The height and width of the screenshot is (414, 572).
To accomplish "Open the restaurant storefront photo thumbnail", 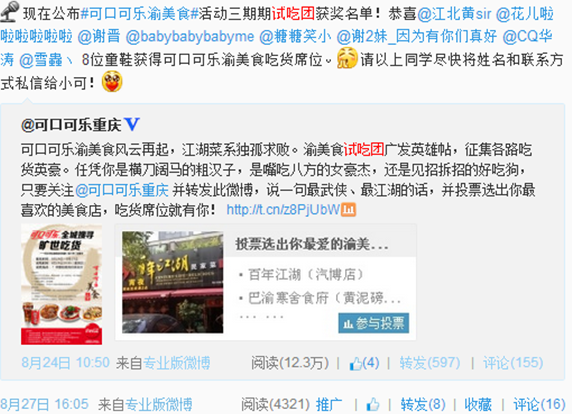I will [x=173, y=282].
